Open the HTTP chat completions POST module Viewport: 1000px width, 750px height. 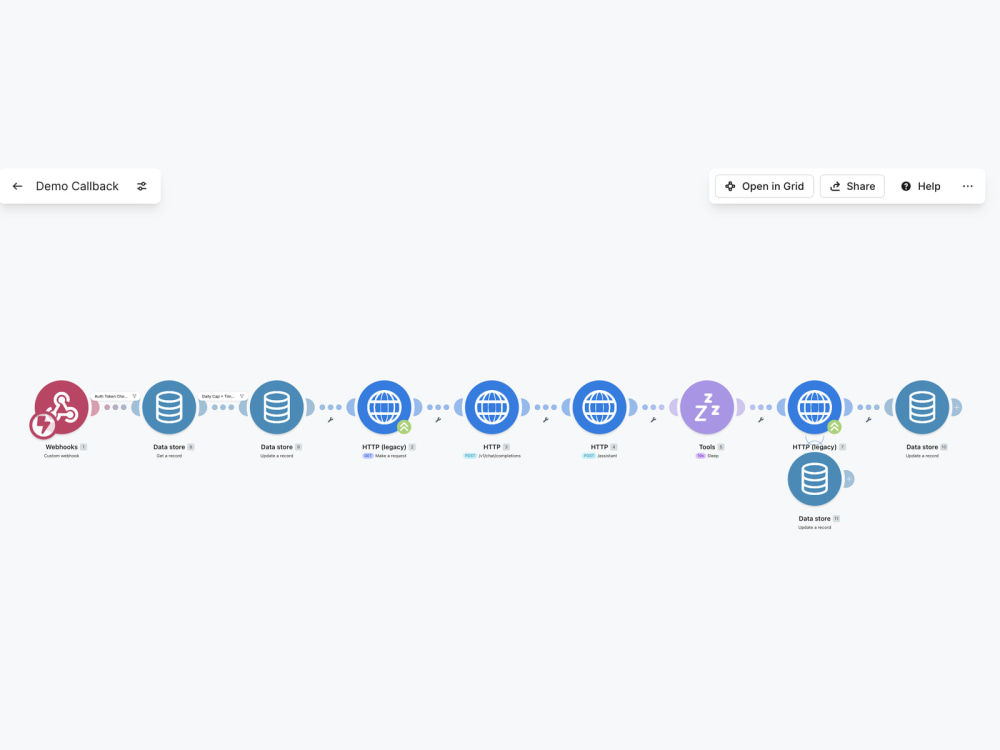point(492,407)
